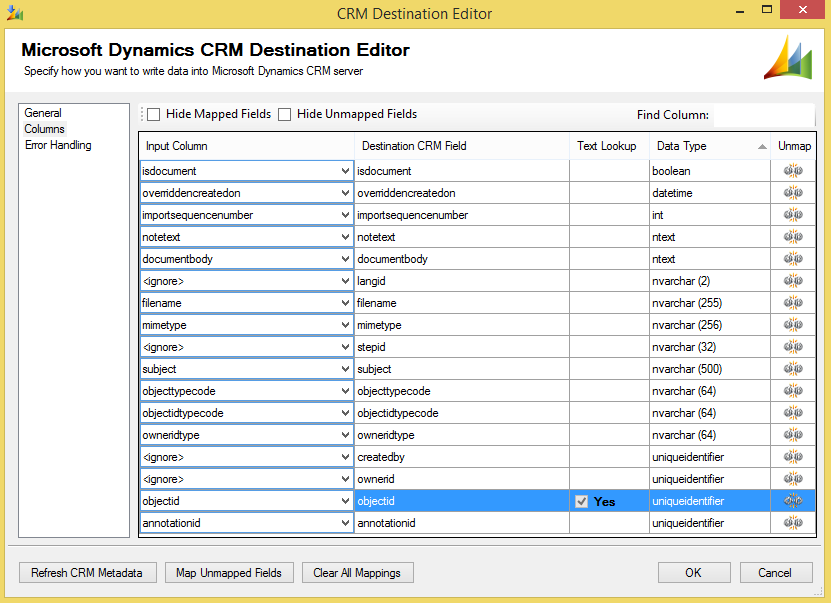Click the unmap icon for owneridtype row
Viewport: 831px width, 603px height.
pos(793,435)
